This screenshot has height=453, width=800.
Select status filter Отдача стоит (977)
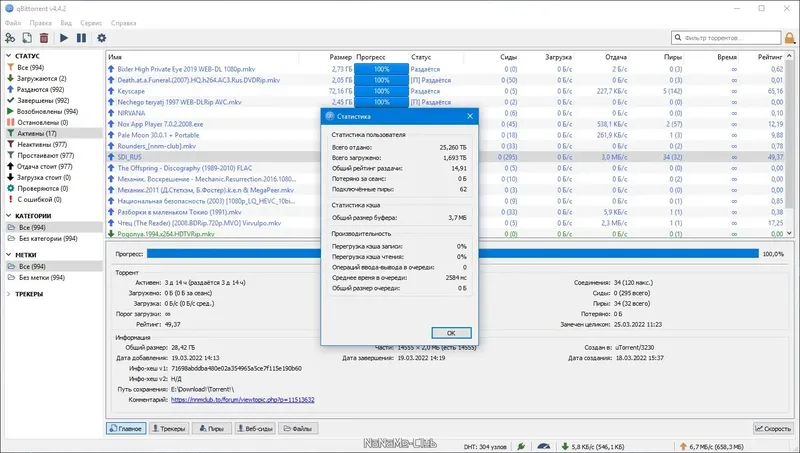point(44,166)
